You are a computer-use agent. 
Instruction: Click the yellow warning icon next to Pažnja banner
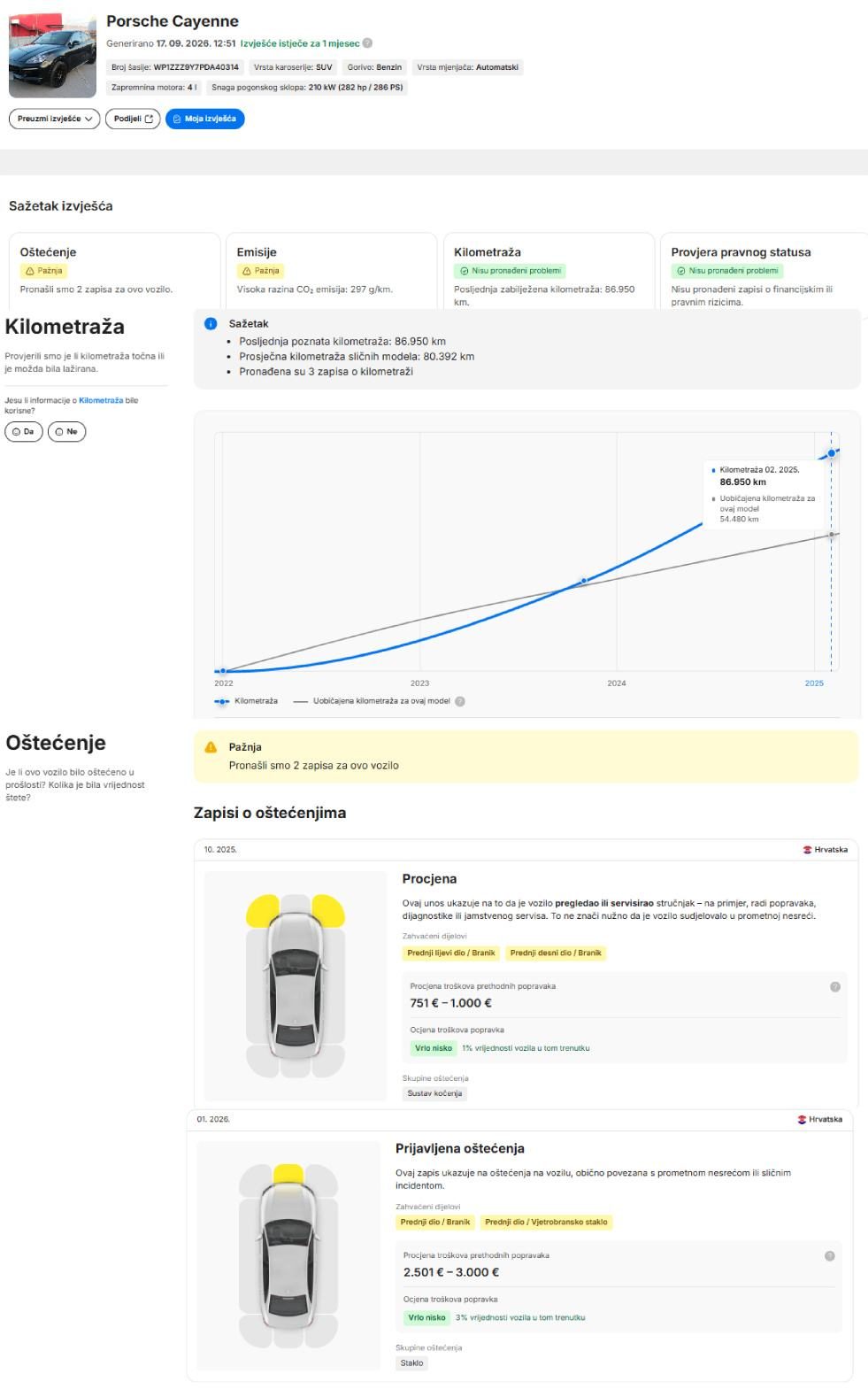[x=211, y=747]
